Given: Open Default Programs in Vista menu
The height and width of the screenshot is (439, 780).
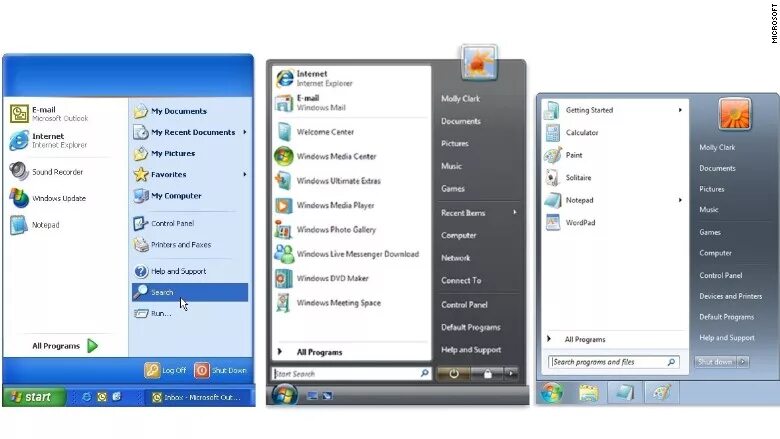Looking at the screenshot, I should [471, 327].
